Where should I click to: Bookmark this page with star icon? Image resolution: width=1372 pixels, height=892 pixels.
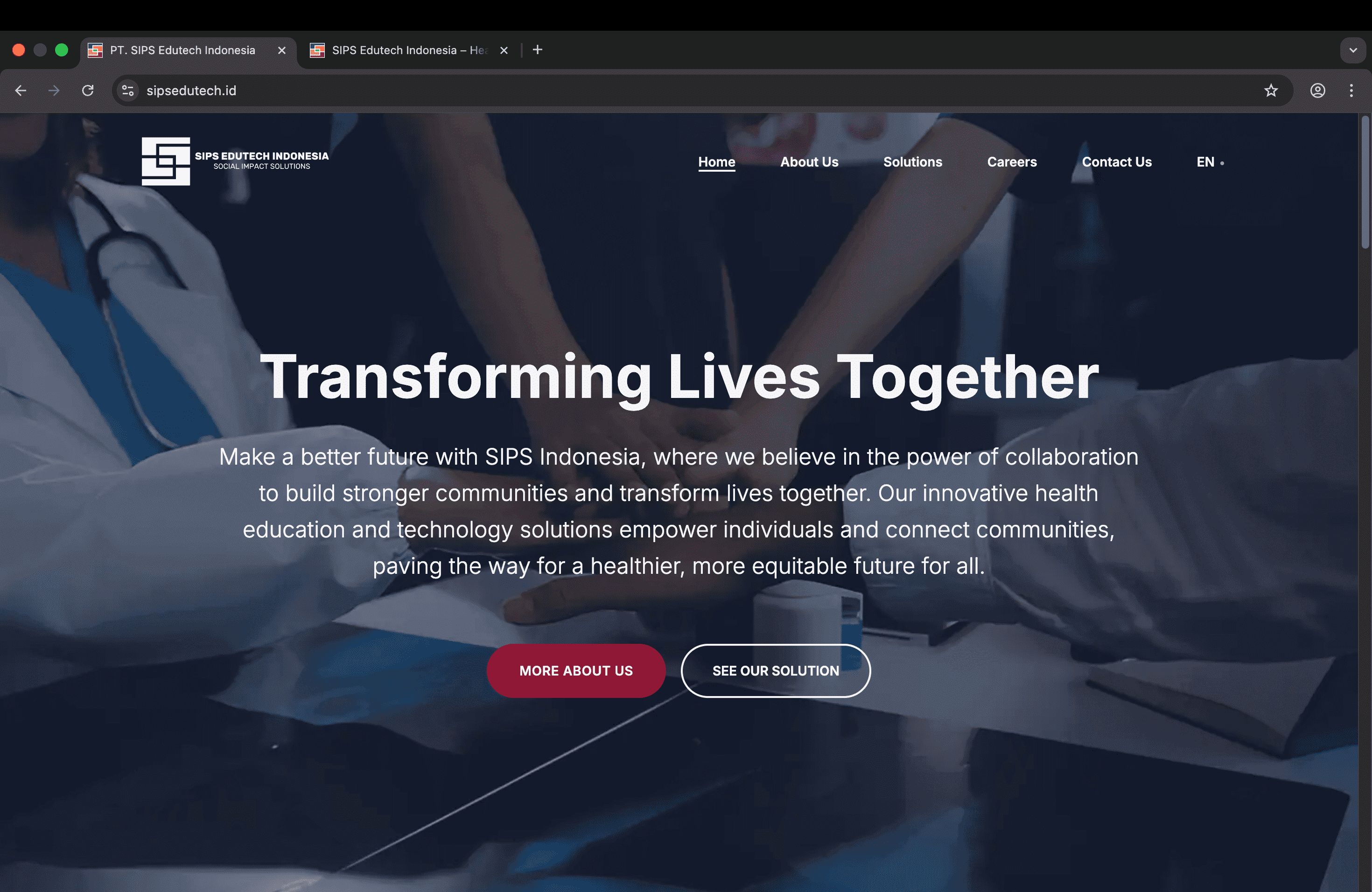pos(1271,91)
